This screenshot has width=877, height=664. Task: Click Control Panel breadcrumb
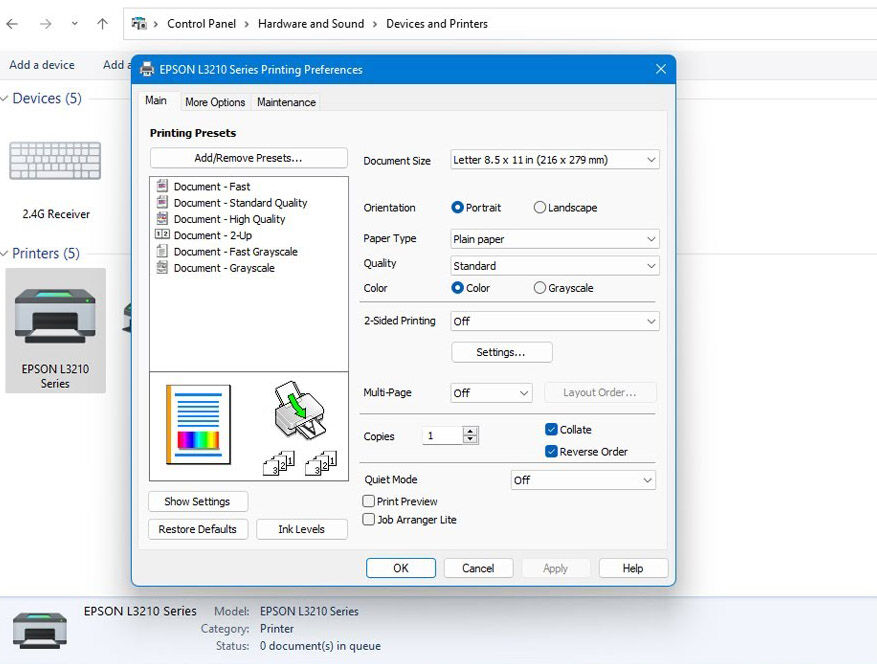pos(201,23)
